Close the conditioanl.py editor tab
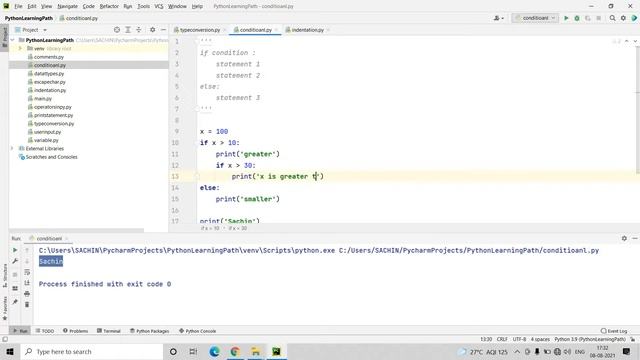Screen dimensions: 640x360 coord(276,30)
